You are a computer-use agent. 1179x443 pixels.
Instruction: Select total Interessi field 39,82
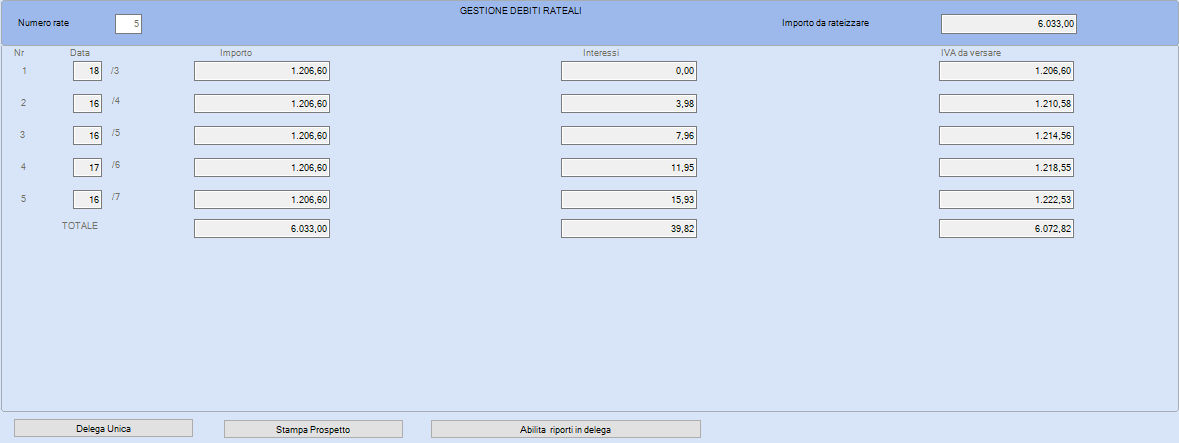coord(629,229)
